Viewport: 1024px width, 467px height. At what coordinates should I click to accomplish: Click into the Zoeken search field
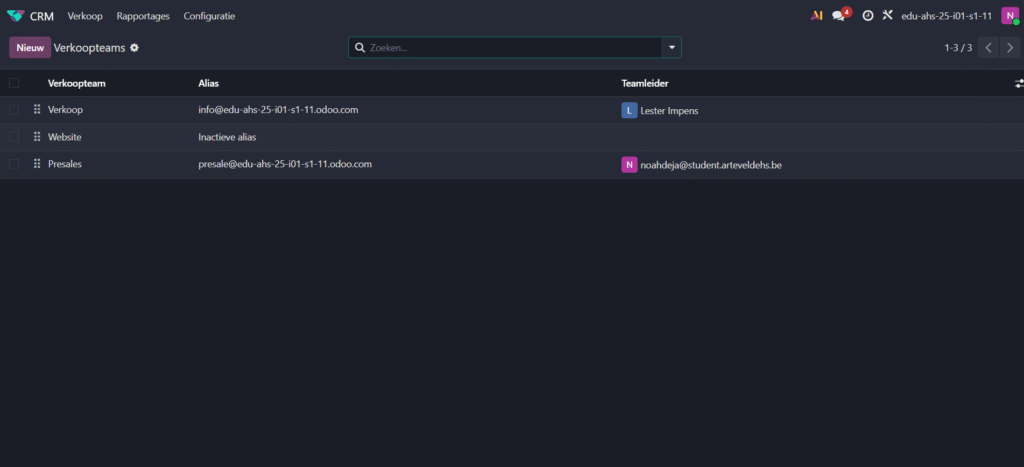click(x=510, y=48)
